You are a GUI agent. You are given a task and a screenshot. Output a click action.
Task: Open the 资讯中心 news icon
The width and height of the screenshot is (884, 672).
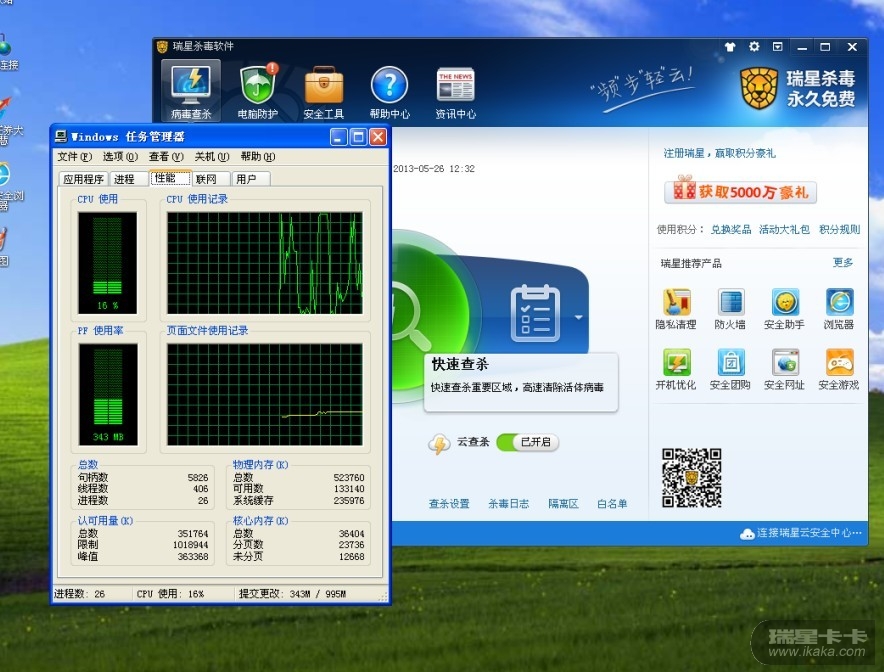(x=456, y=91)
